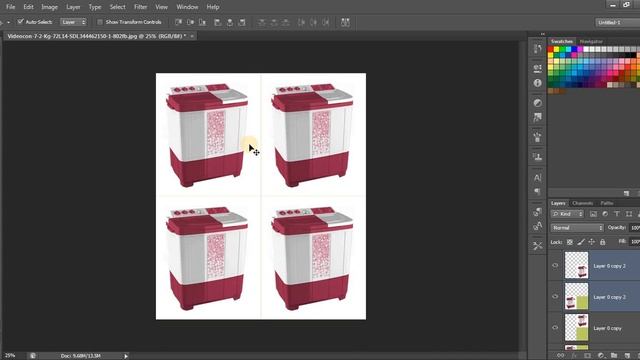This screenshot has width=640, height=360.
Task: Open the Character panel icon
Action: [x=538, y=178]
